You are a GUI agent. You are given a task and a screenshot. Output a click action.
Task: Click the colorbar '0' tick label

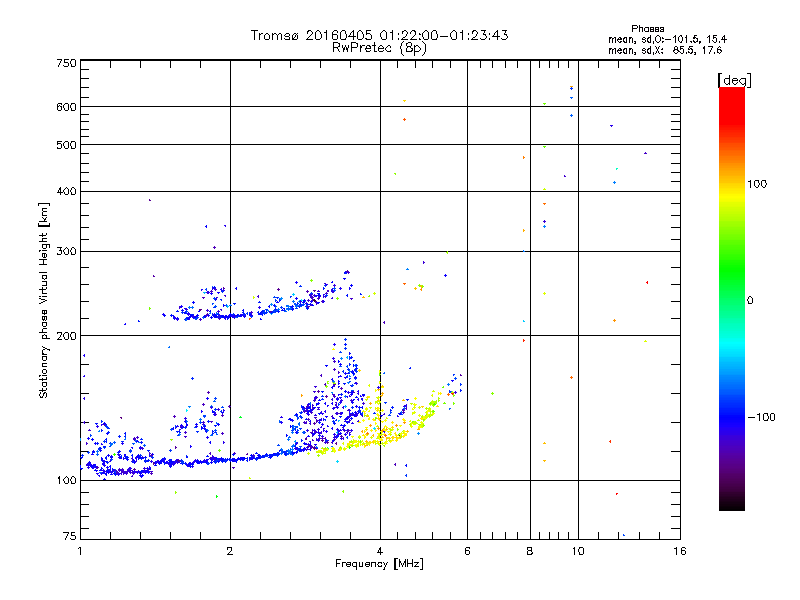click(750, 300)
